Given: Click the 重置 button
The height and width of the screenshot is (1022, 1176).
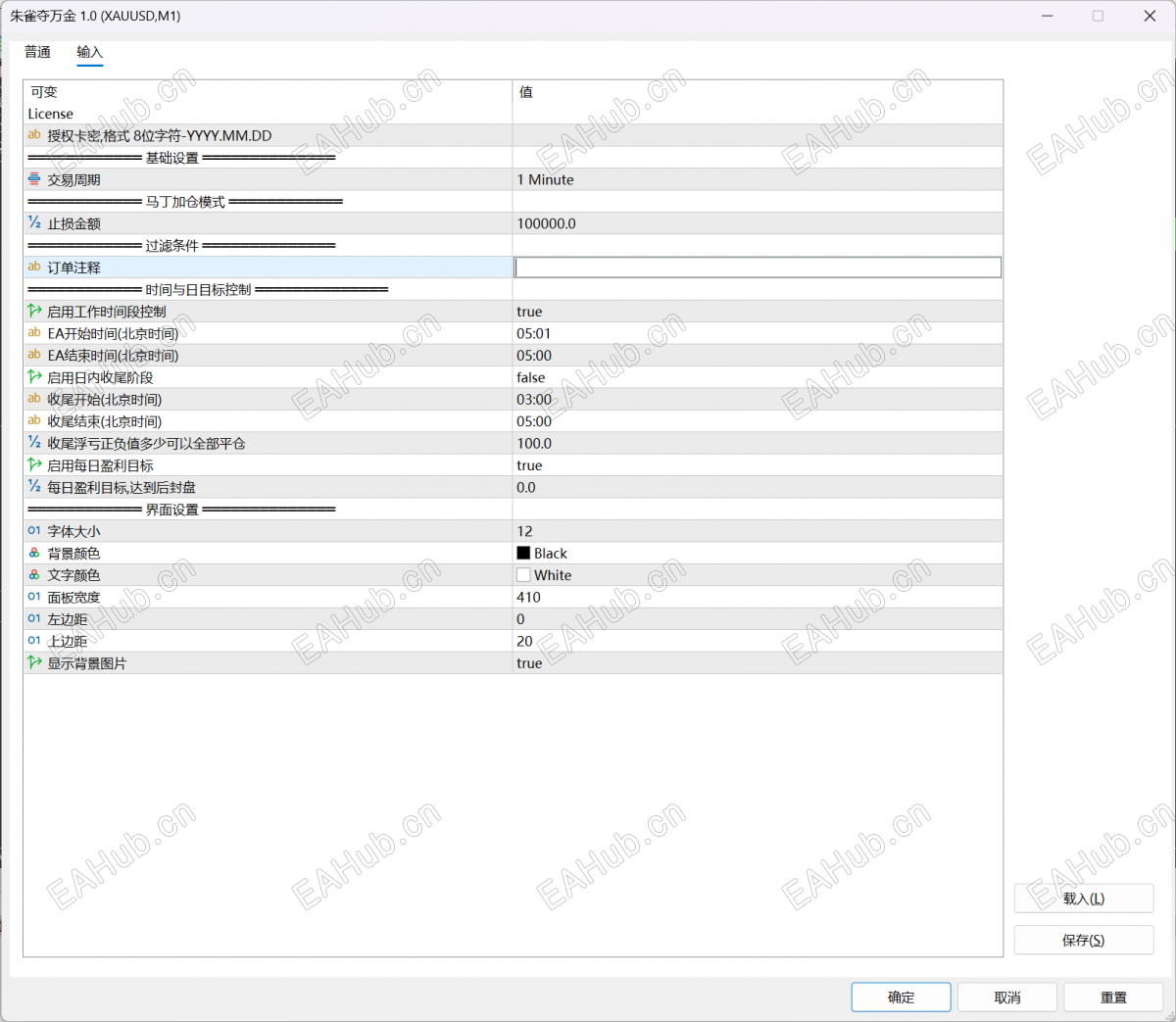Looking at the screenshot, I should click(1113, 998).
